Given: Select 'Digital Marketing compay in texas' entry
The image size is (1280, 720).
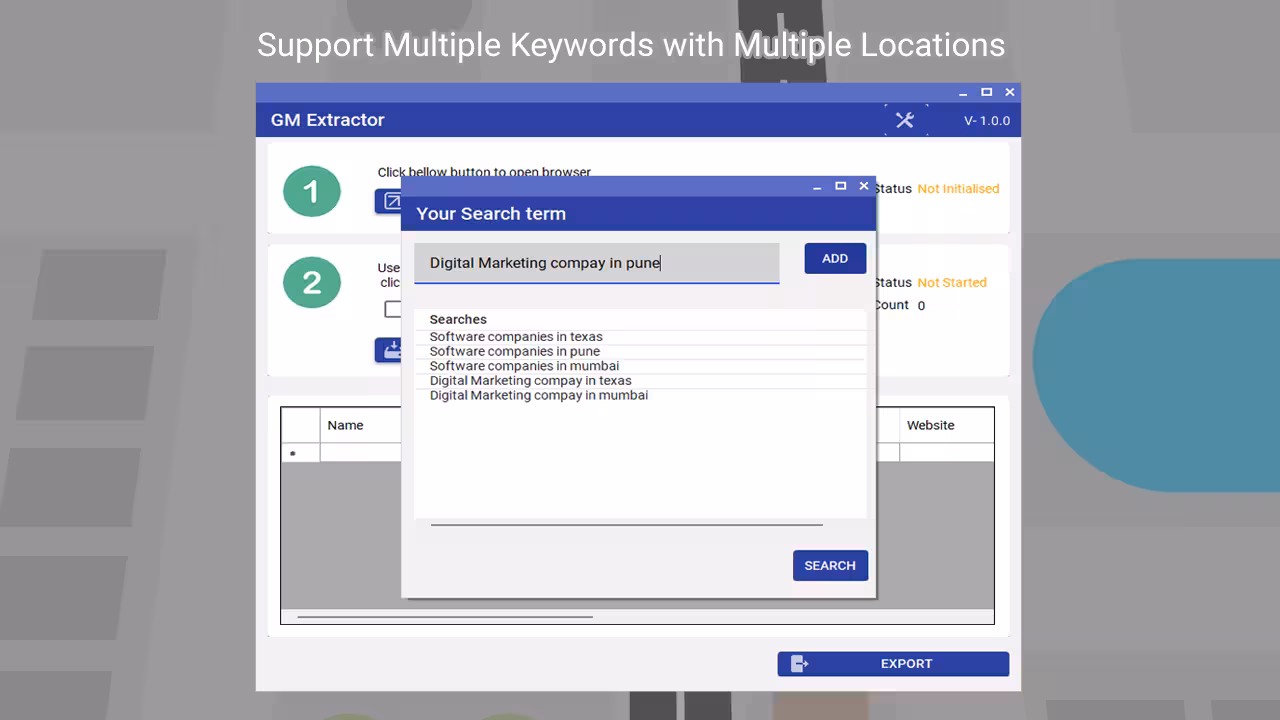Looking at the screenshot, I should pos(530,381).
